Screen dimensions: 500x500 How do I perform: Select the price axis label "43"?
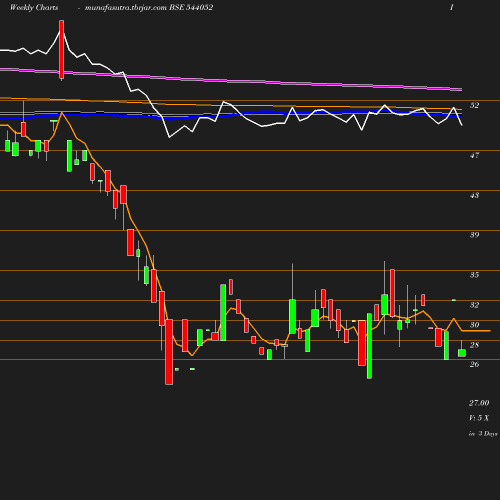[x=474, y=195]
